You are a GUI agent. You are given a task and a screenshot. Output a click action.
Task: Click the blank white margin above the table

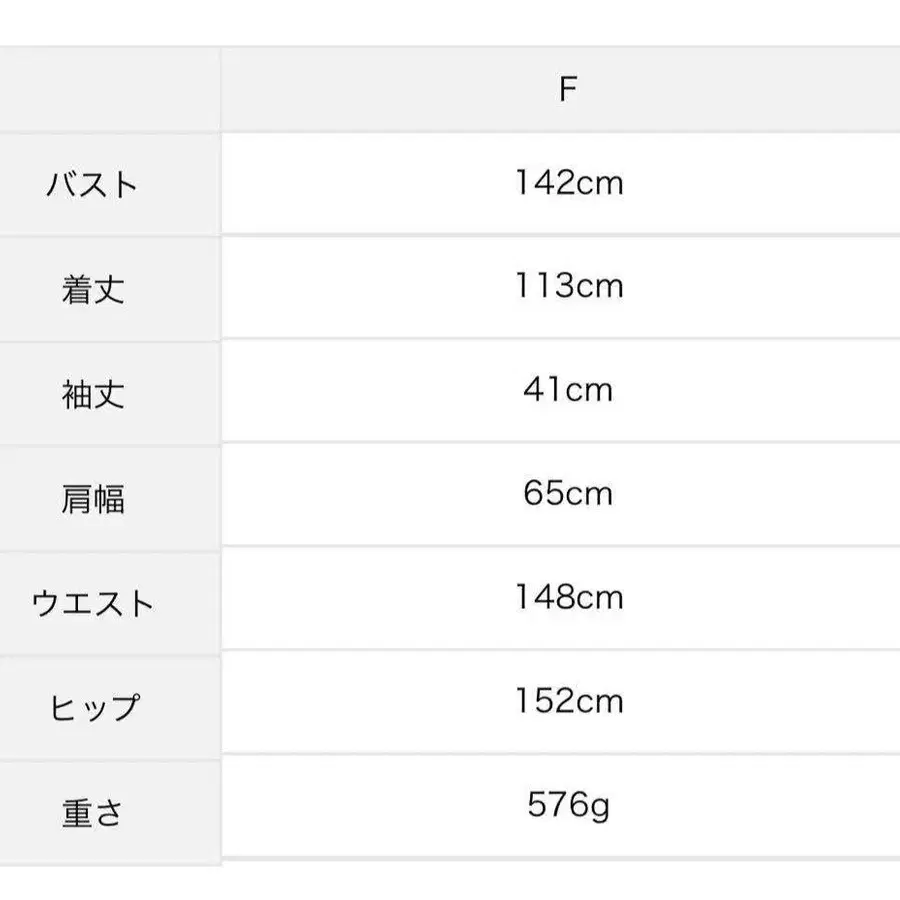450,22
